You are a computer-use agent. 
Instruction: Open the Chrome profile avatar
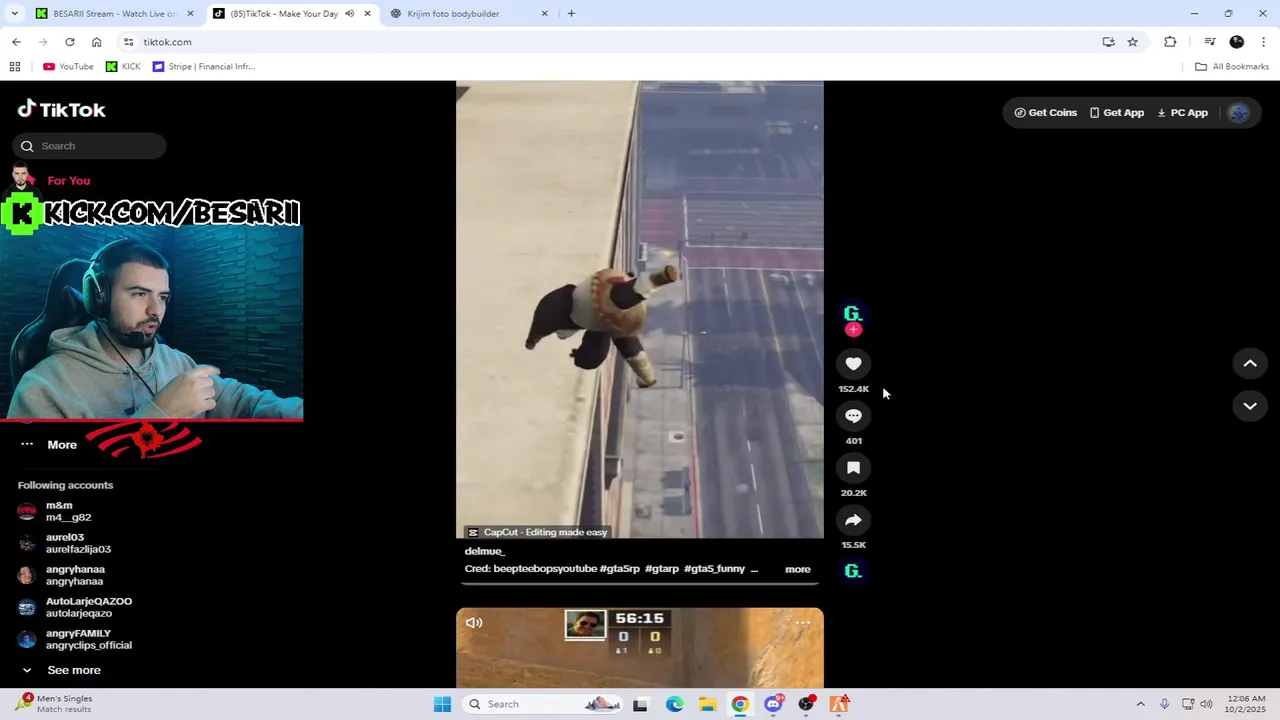[1237, 42]
